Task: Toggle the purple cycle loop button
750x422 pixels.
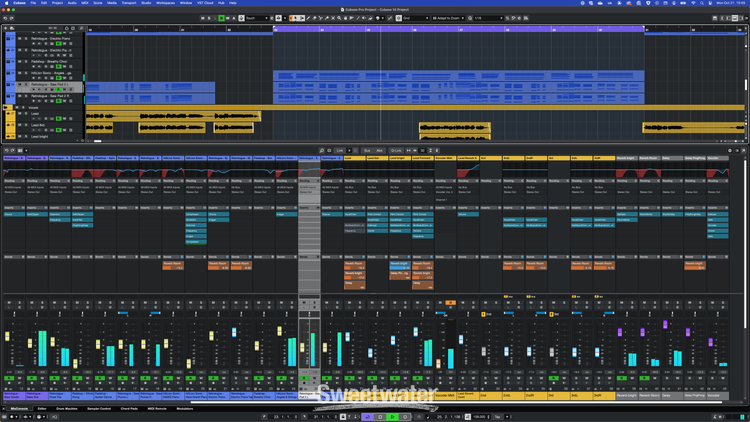Action: pos(367,417)
